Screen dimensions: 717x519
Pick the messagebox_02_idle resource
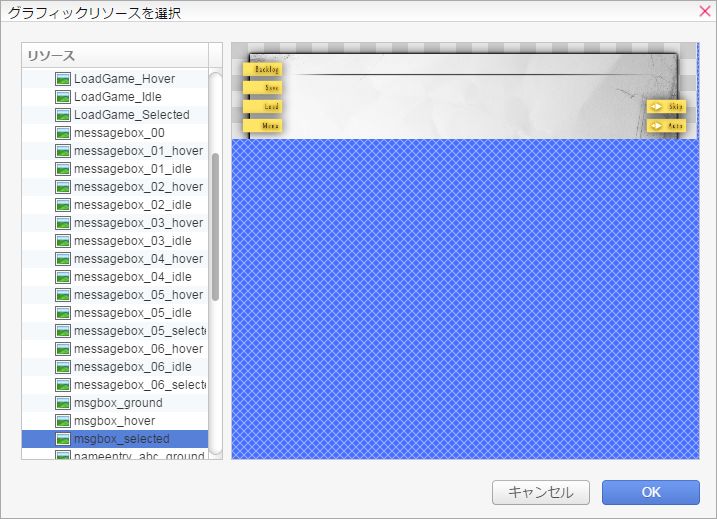(x=132, y=205)
